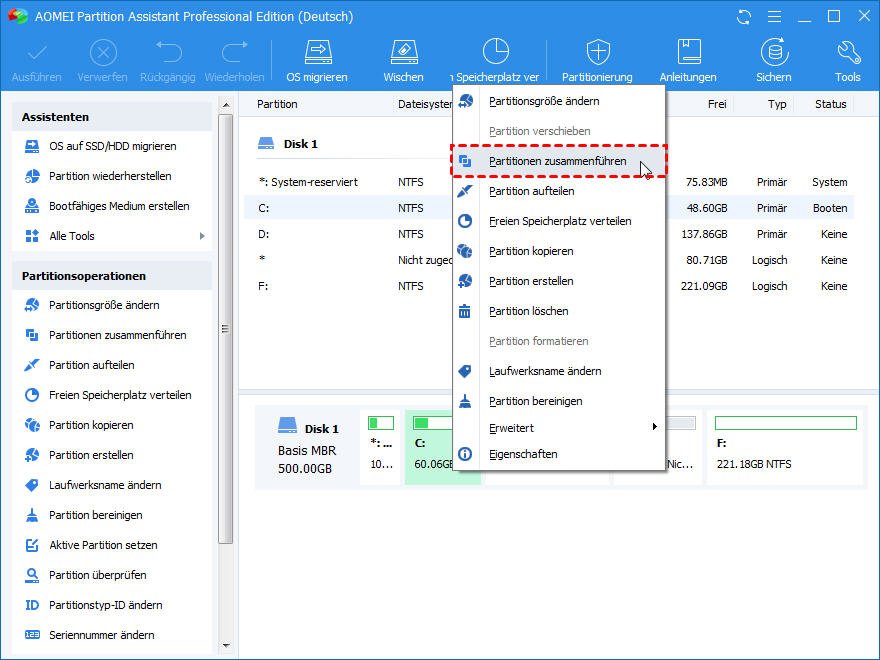The image size is (880, 660).
Task: Click the sidebar scrollbar thumb
Action: [226, 329]
